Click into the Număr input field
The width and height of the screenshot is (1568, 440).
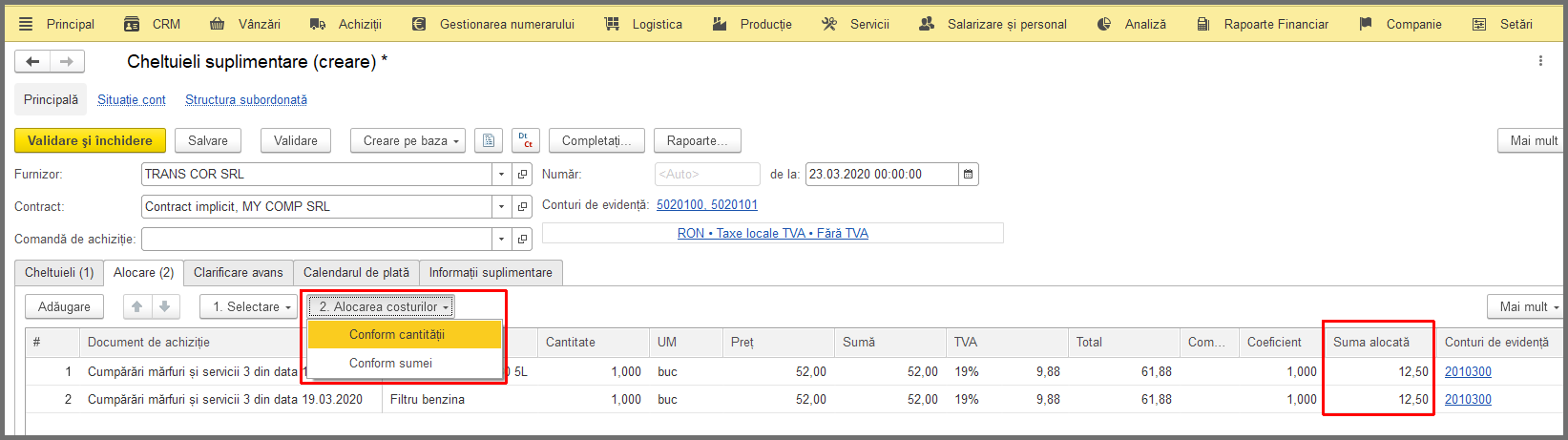(x=707, y=175)
